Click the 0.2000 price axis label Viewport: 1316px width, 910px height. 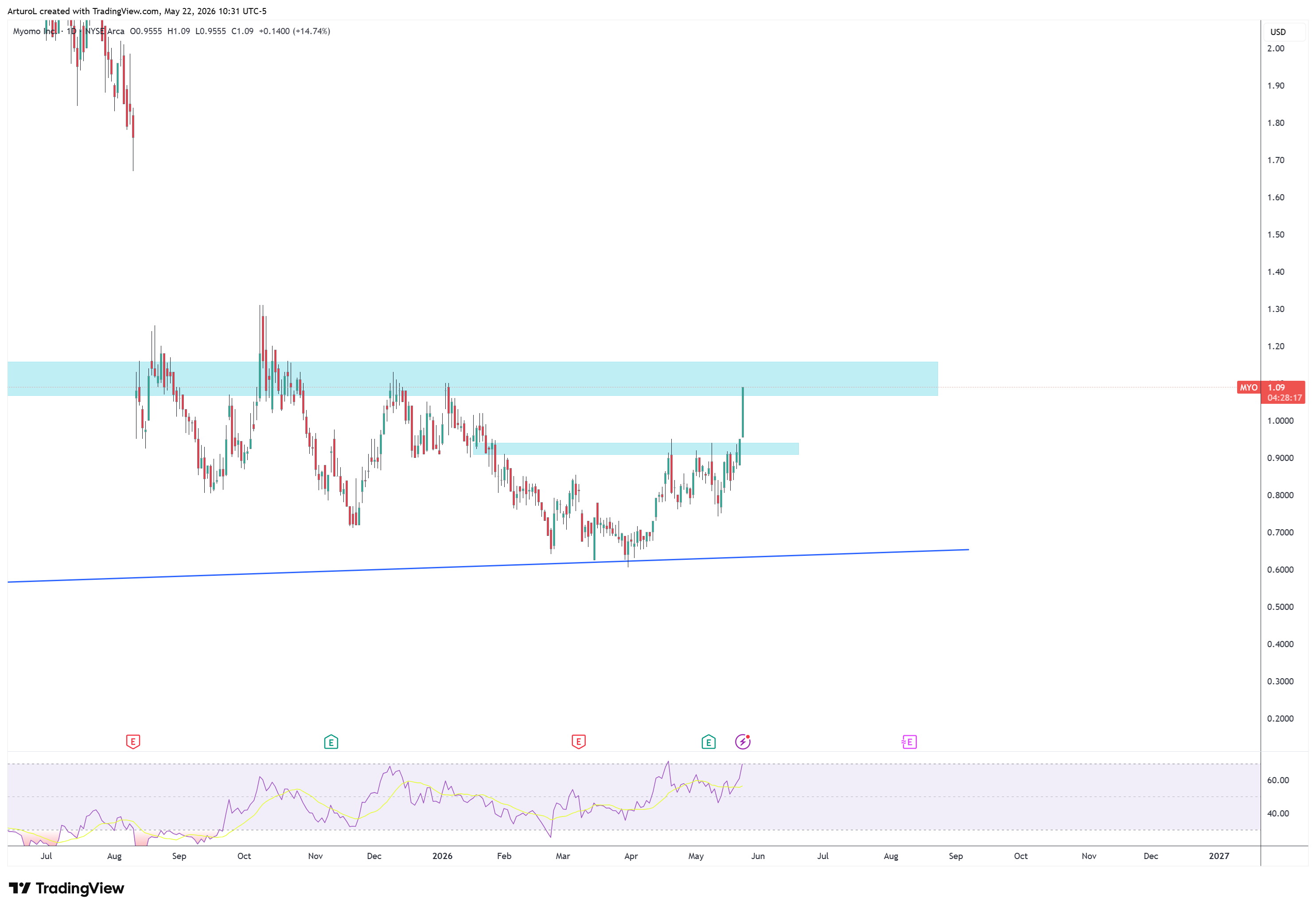(x=1280, y=719)
